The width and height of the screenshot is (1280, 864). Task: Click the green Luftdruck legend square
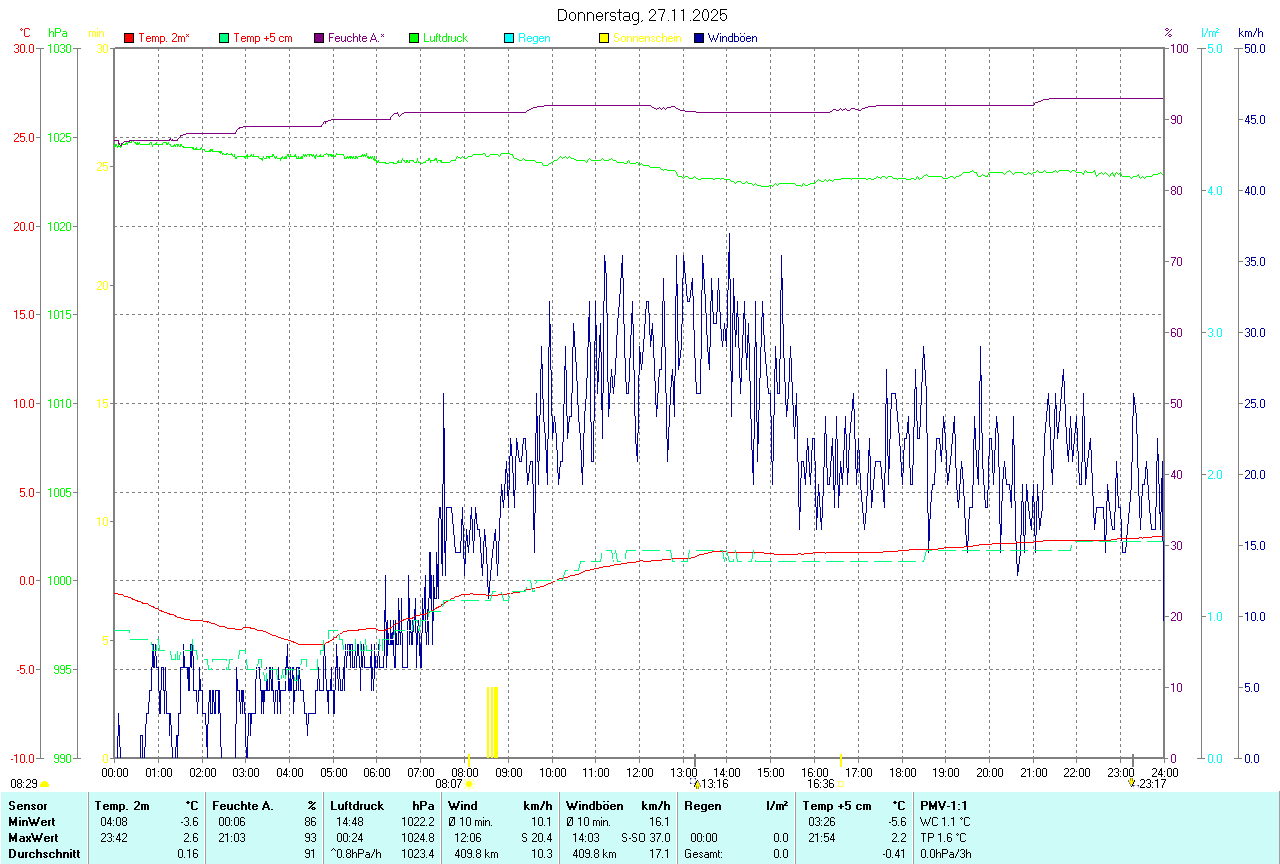pyautogui.click(x=414, y=38)
